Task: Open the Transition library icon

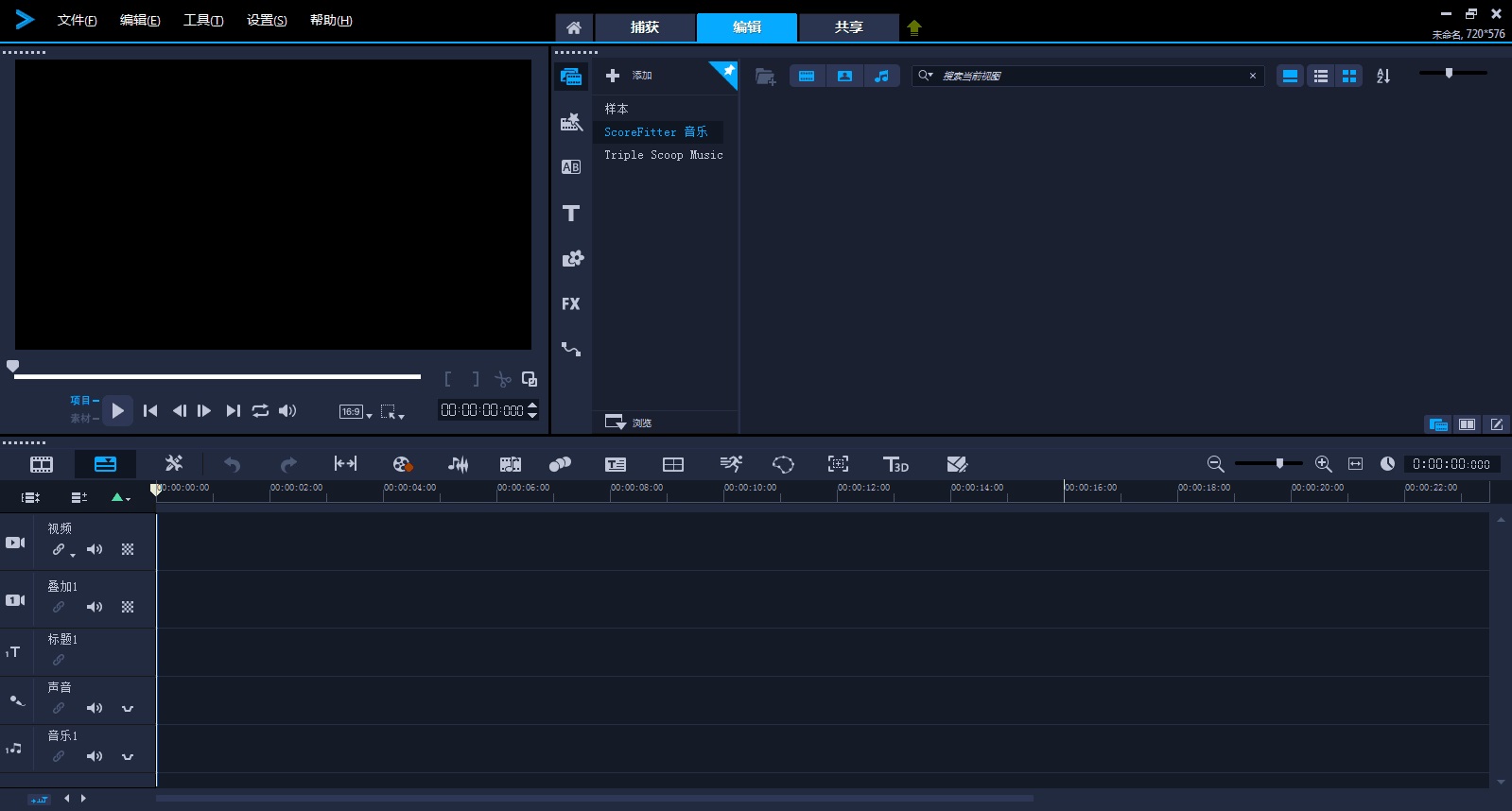Action: 570,167
